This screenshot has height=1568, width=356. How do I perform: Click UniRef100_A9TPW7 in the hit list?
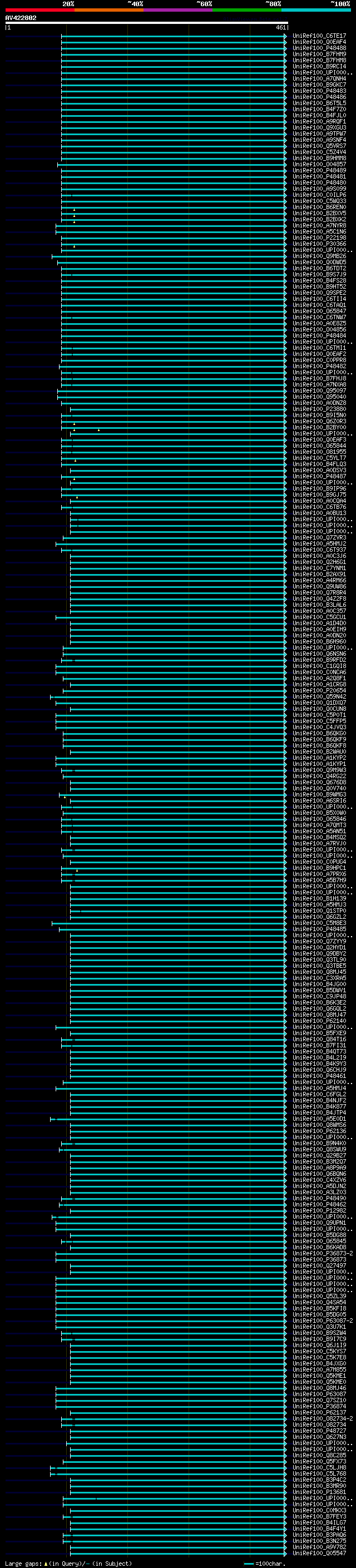click(x=319, y=134)
